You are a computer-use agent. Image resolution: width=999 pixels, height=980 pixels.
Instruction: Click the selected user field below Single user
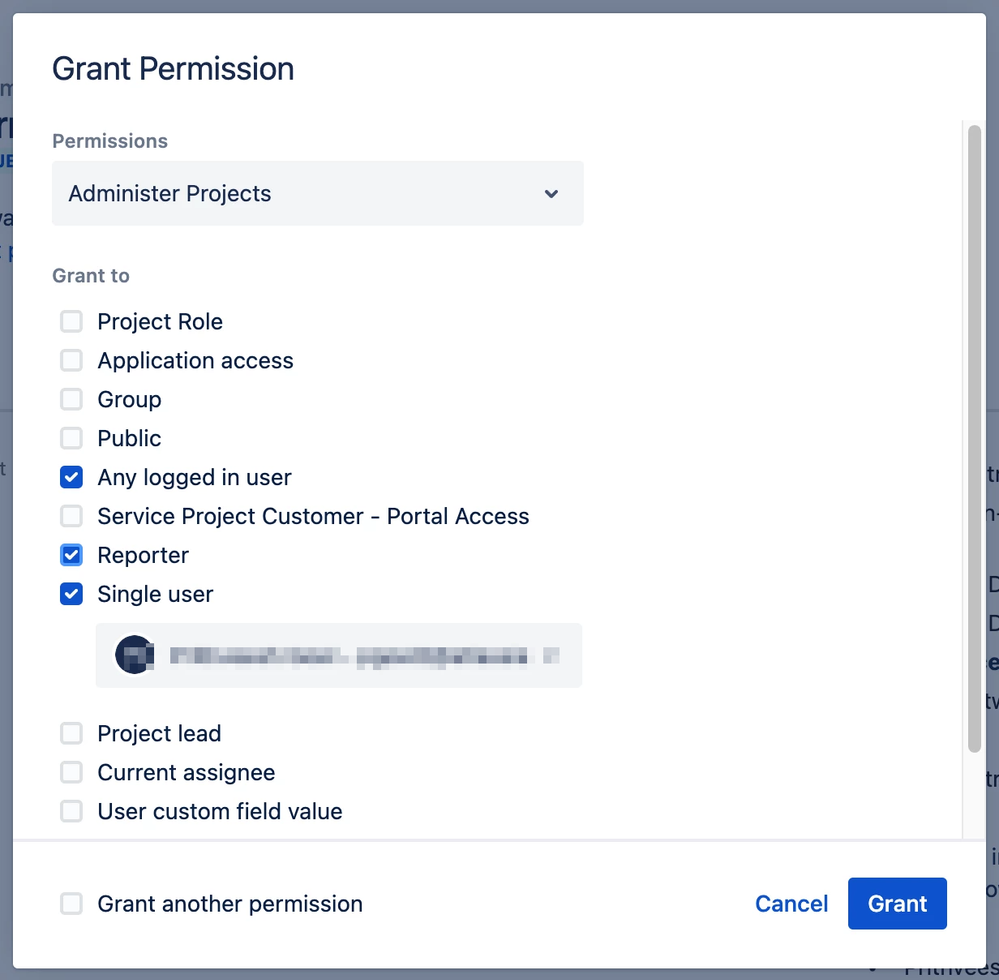pos(338,655)
